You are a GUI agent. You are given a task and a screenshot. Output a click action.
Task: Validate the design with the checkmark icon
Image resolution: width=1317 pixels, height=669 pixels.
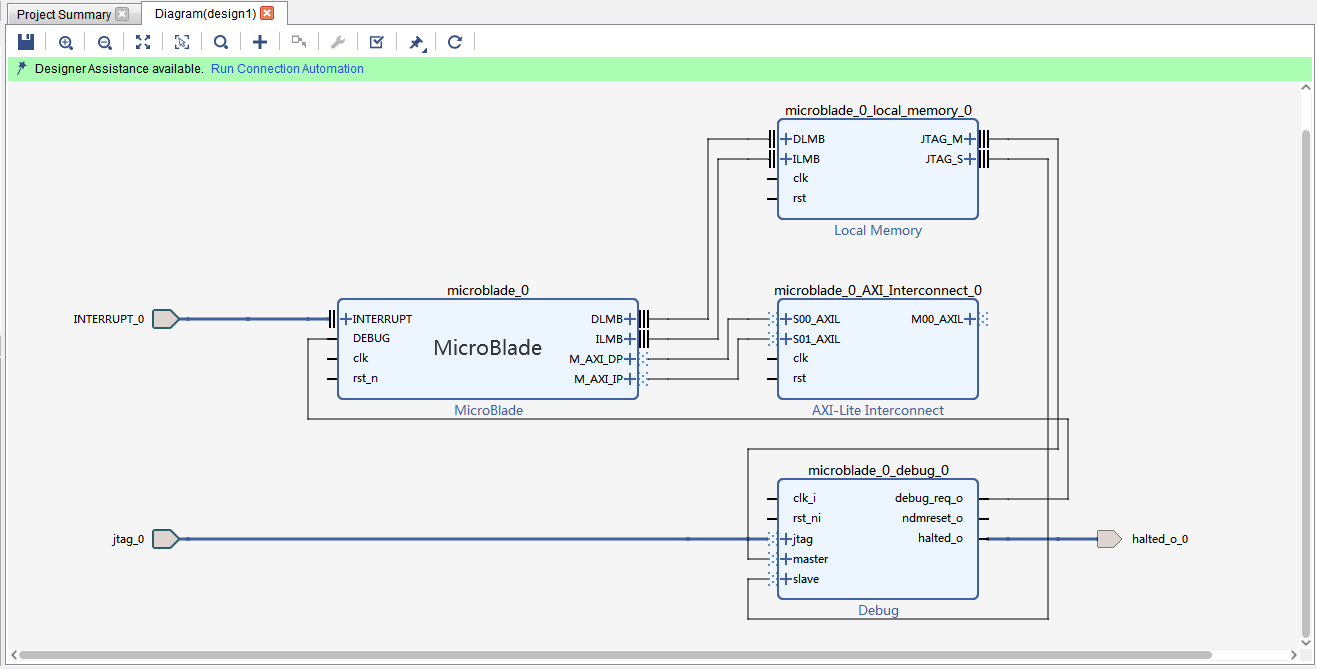pos(376,42)
